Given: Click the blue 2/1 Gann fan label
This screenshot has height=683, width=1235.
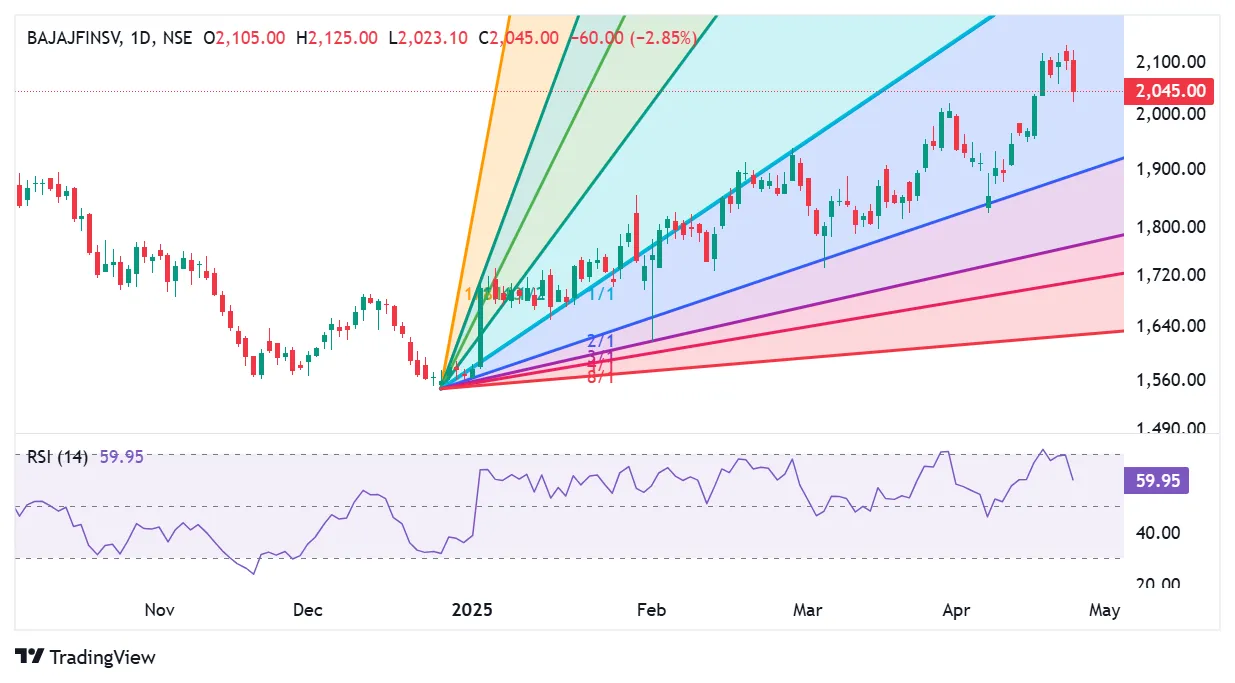Looking at the screenshot, I should [x=600, y=342].
